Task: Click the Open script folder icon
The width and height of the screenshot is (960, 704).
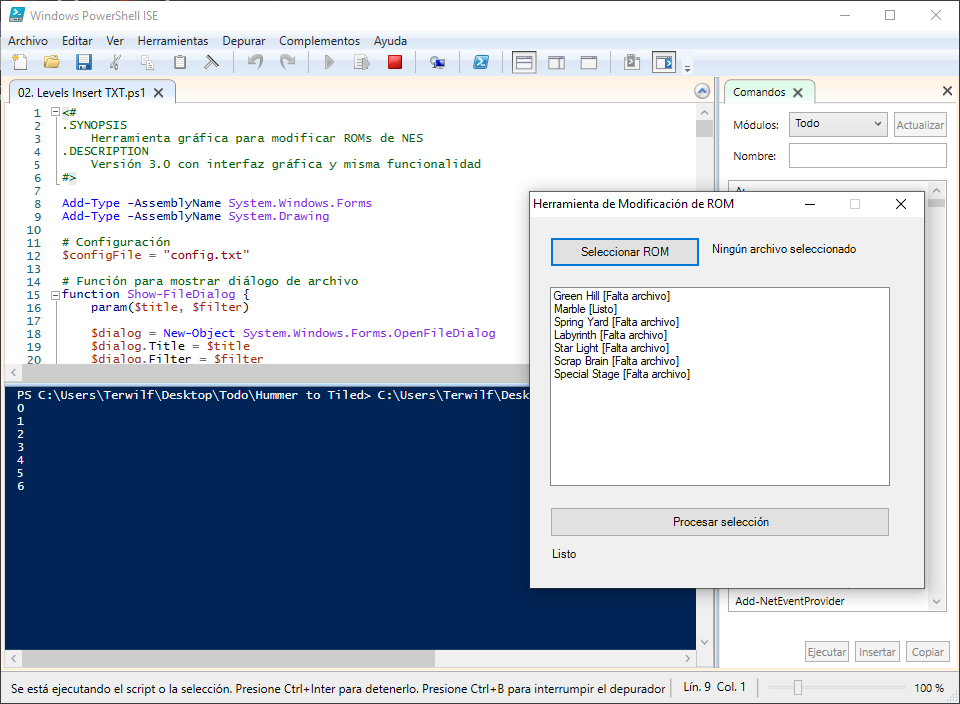Action: click(51, 62)
